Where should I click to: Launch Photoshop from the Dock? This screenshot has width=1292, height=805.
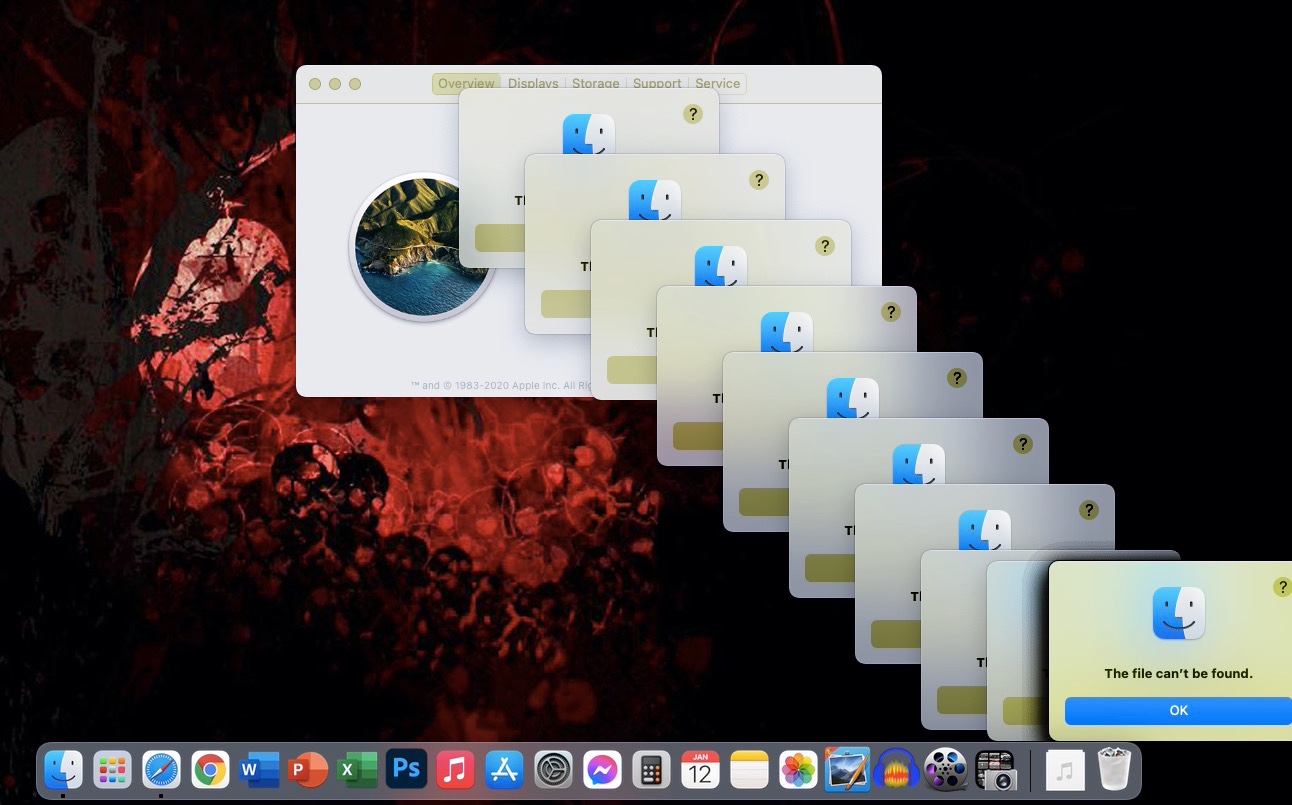tap(406, 769)
